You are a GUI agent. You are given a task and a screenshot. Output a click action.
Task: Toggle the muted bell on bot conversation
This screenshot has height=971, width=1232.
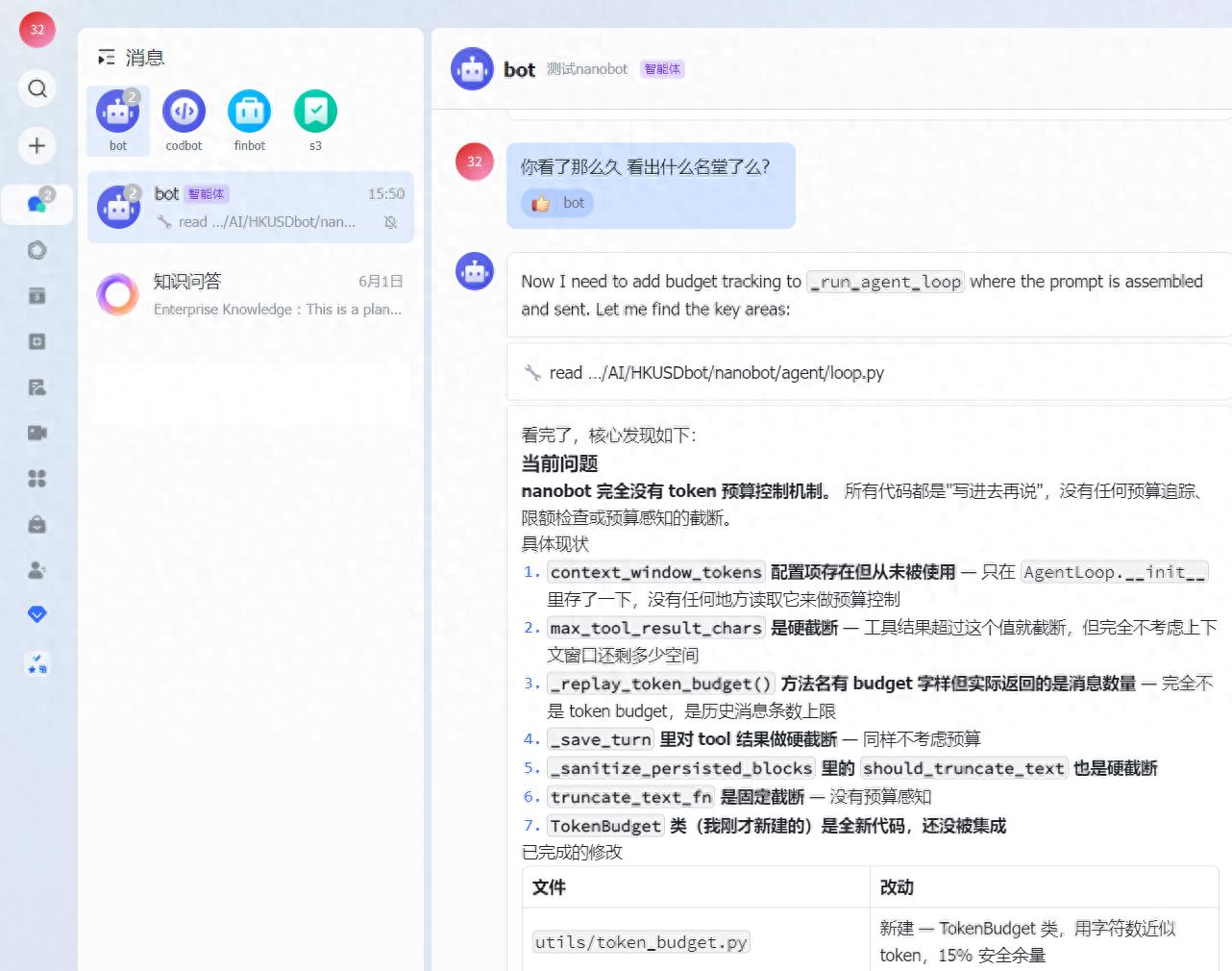point(390,222)
